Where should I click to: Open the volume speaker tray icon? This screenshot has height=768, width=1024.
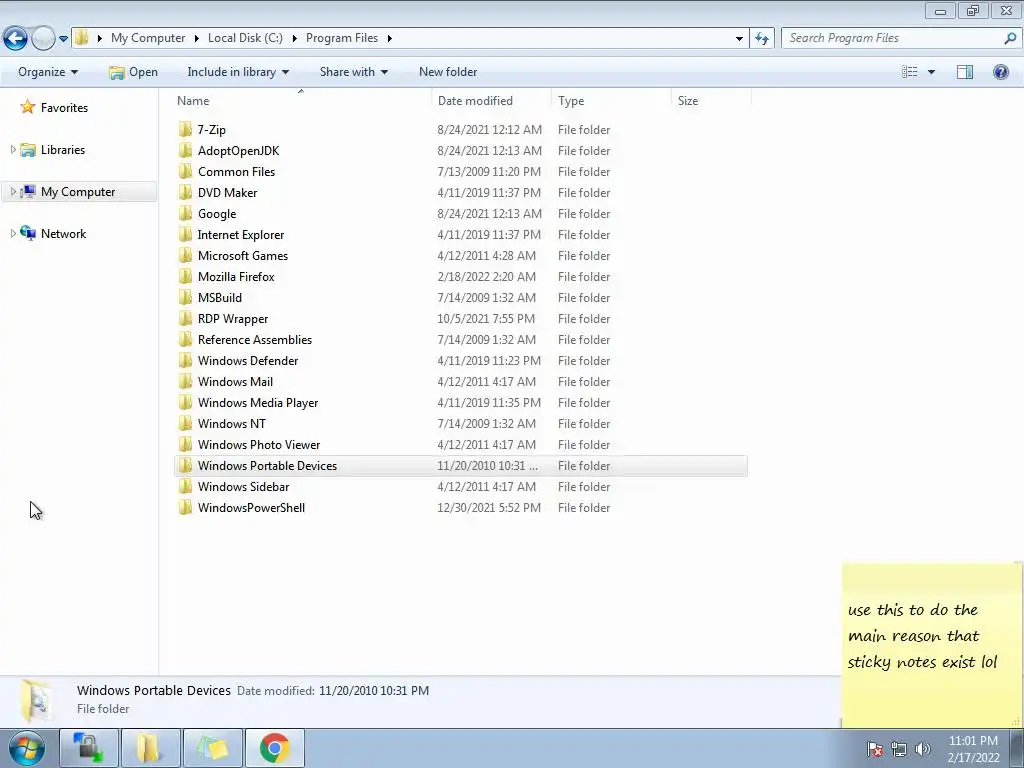tap(923, 749)
